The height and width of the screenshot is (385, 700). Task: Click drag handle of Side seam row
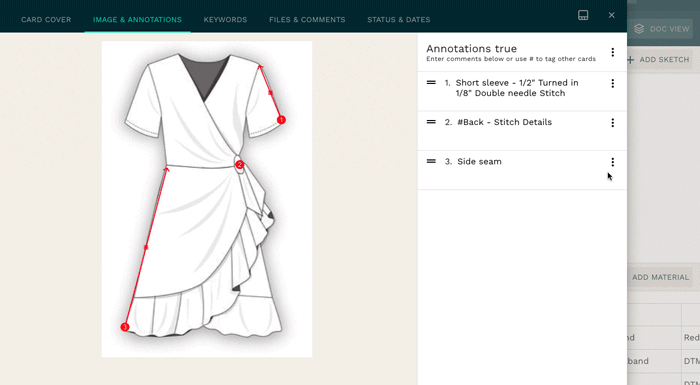(x=431, y=161)
